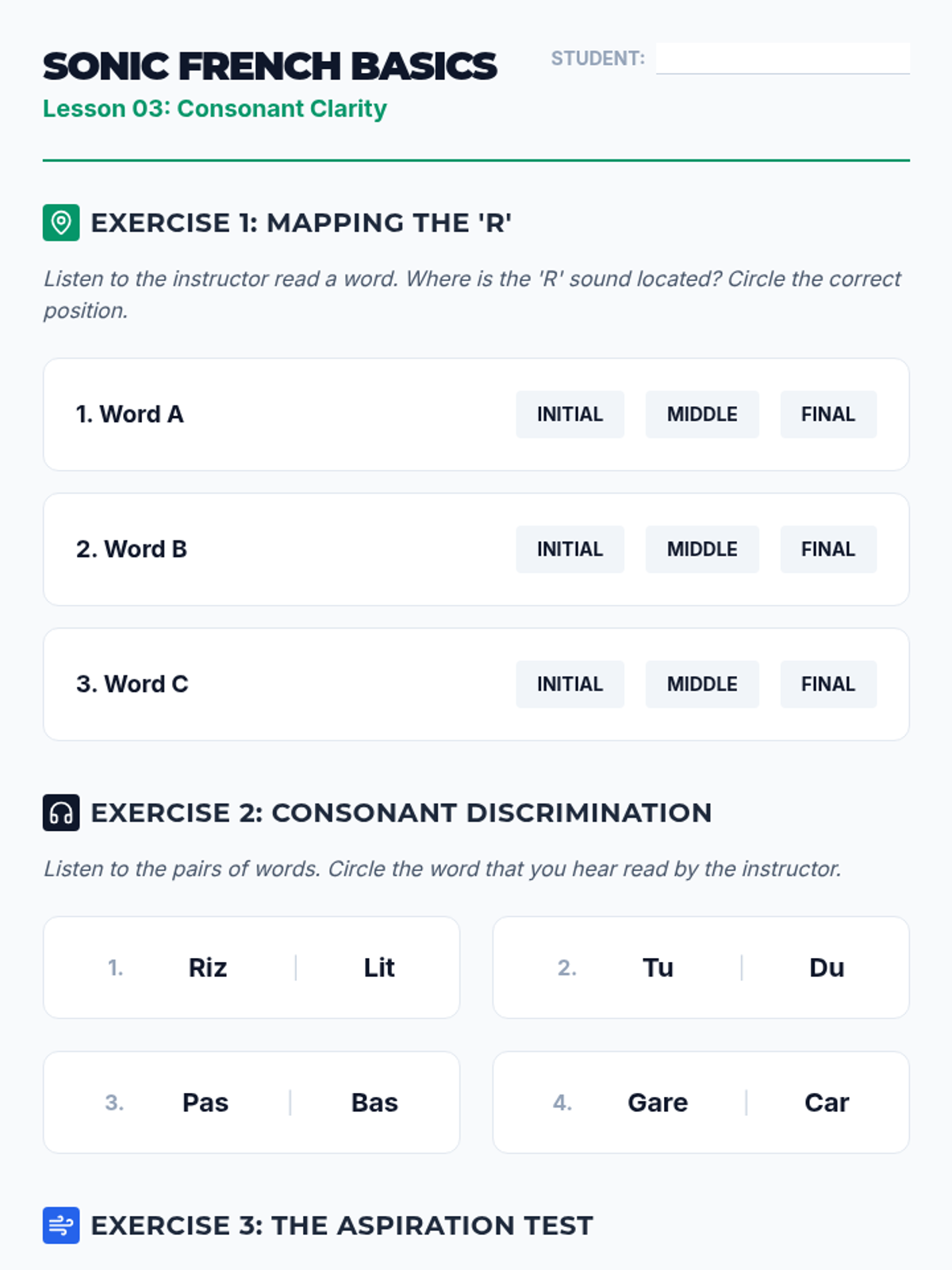Choose the word Gare
952x1270 pixels.
[658, 1103]
